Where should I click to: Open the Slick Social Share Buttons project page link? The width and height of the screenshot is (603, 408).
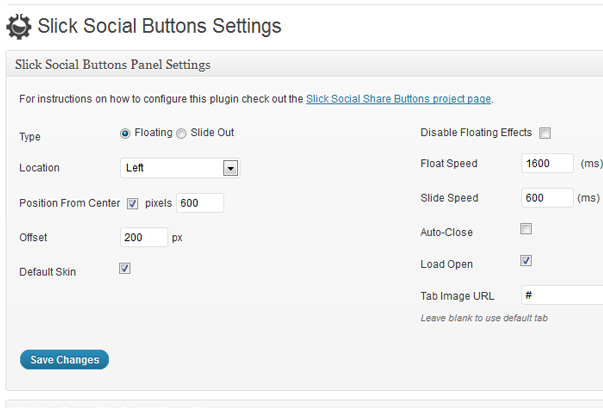tap(398, 99)
